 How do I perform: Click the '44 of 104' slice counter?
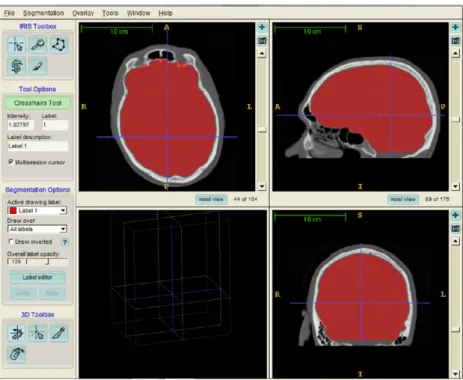[x=245, y=199]
